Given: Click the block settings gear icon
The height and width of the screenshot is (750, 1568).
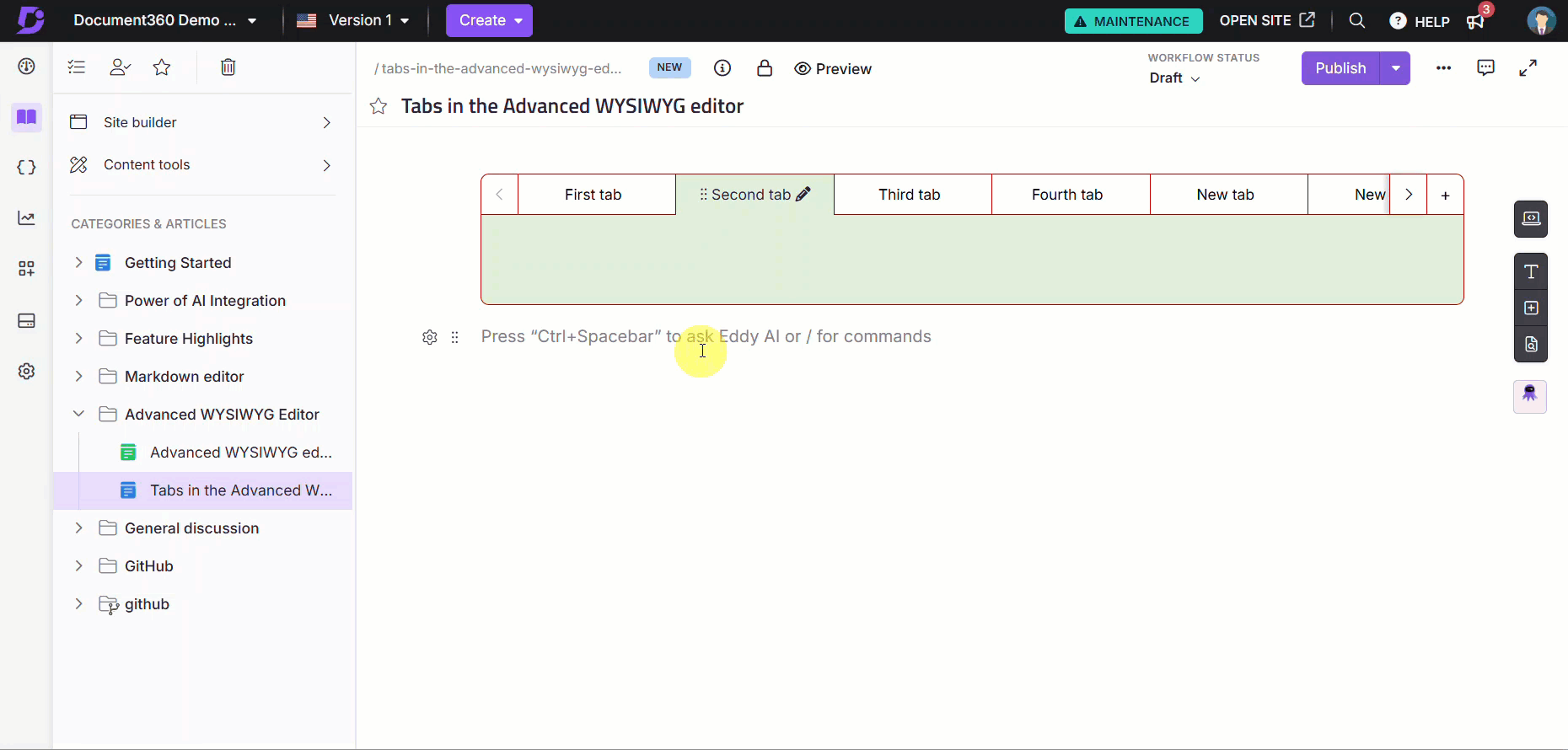Looking at the screenshot, I should click(430, 337).
